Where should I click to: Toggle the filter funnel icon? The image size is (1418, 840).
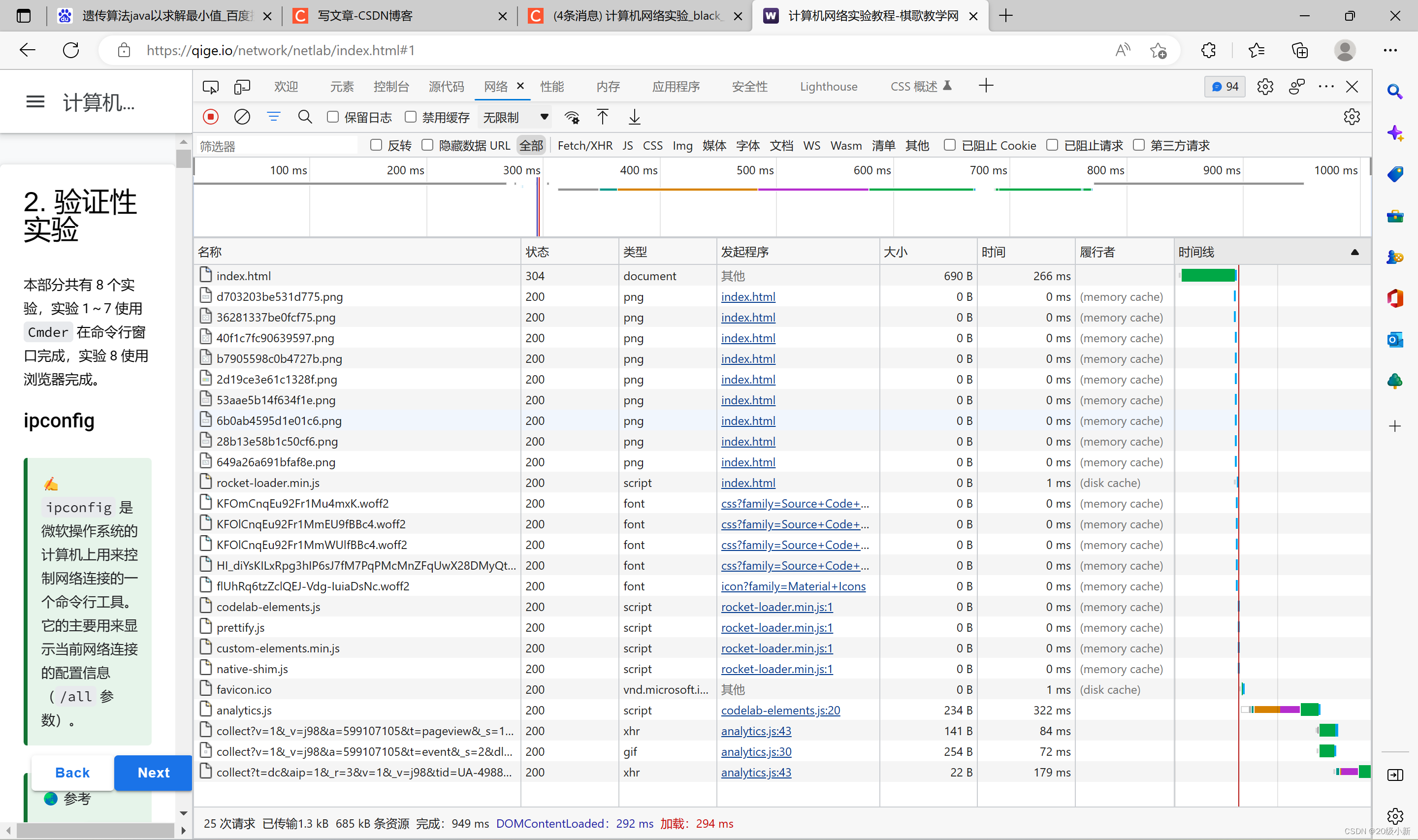(x=273, y=117)
